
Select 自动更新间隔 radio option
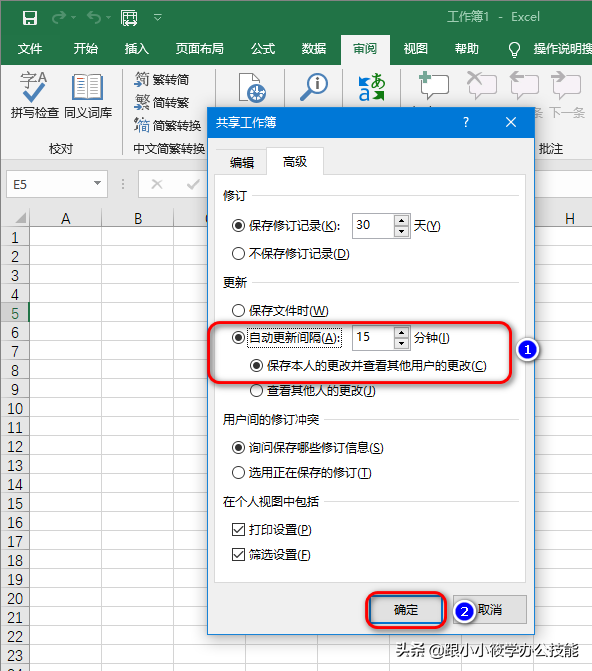286,338
